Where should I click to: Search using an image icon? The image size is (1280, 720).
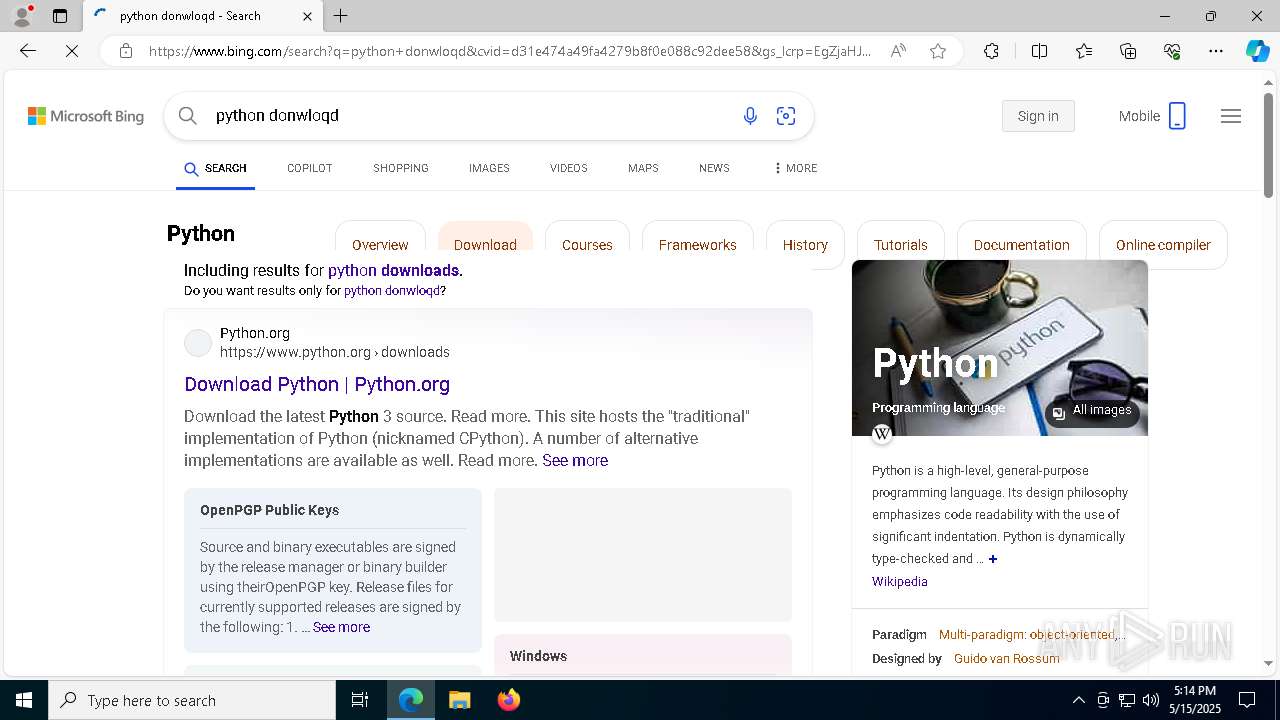(786, 116)
